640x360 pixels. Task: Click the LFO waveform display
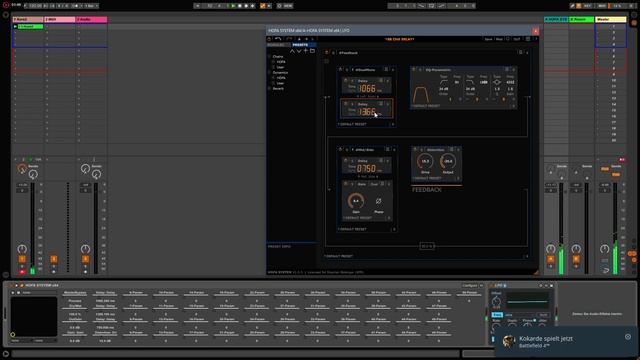tap(527, 301)
